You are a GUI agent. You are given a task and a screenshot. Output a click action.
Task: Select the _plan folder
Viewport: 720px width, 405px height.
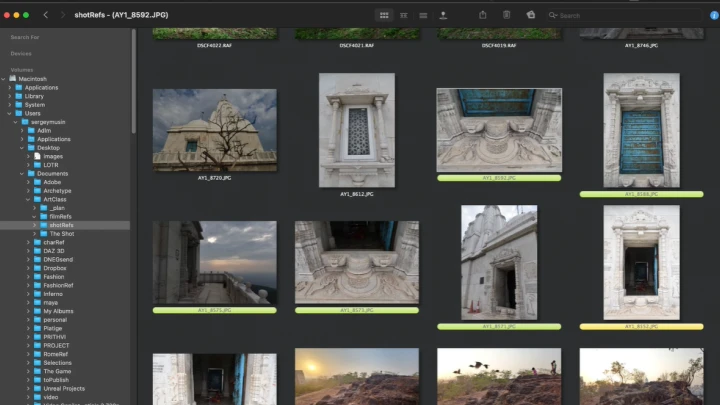tap(57, 208)
